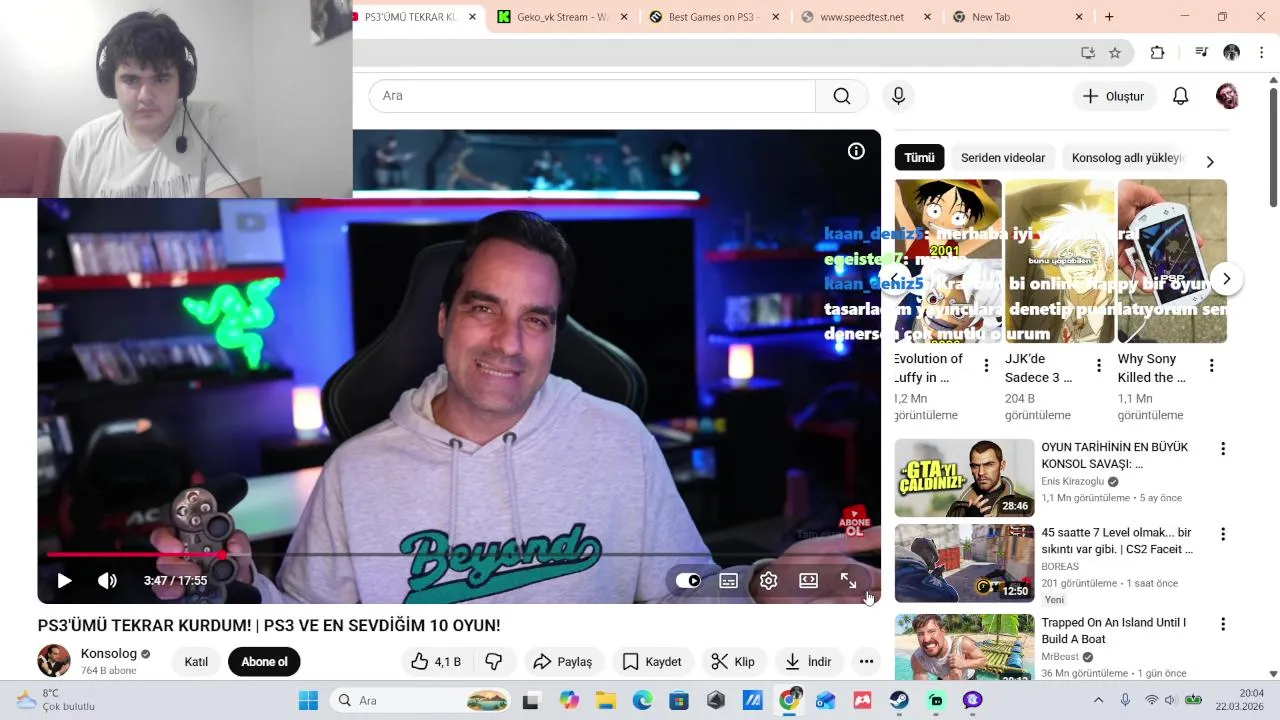Install app icon in the address bar
Viewport: 1280px width, 720px height.
(x=1088, y=53)
